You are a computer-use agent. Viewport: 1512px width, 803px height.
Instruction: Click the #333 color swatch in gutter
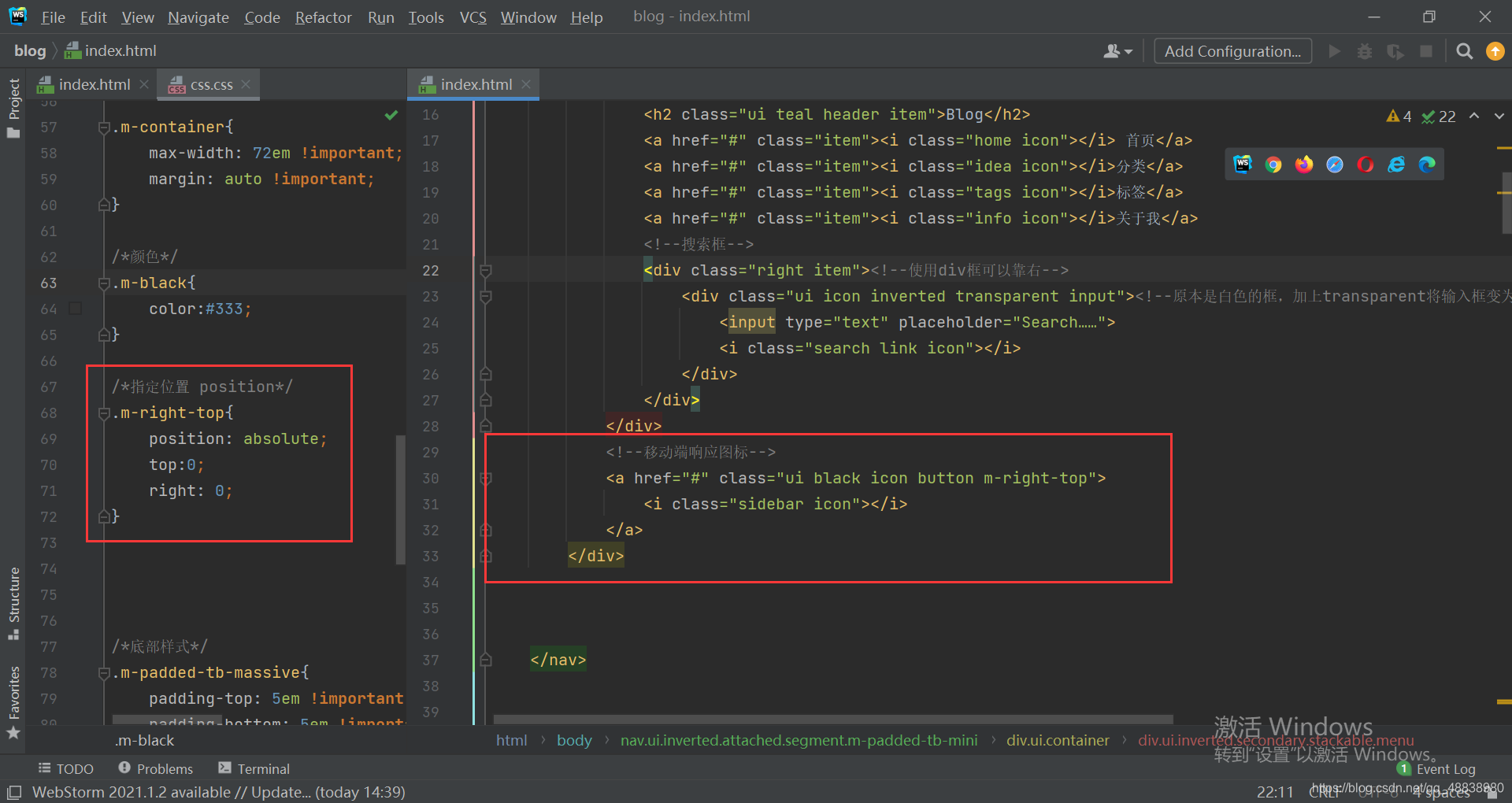[x=76, y=309]
